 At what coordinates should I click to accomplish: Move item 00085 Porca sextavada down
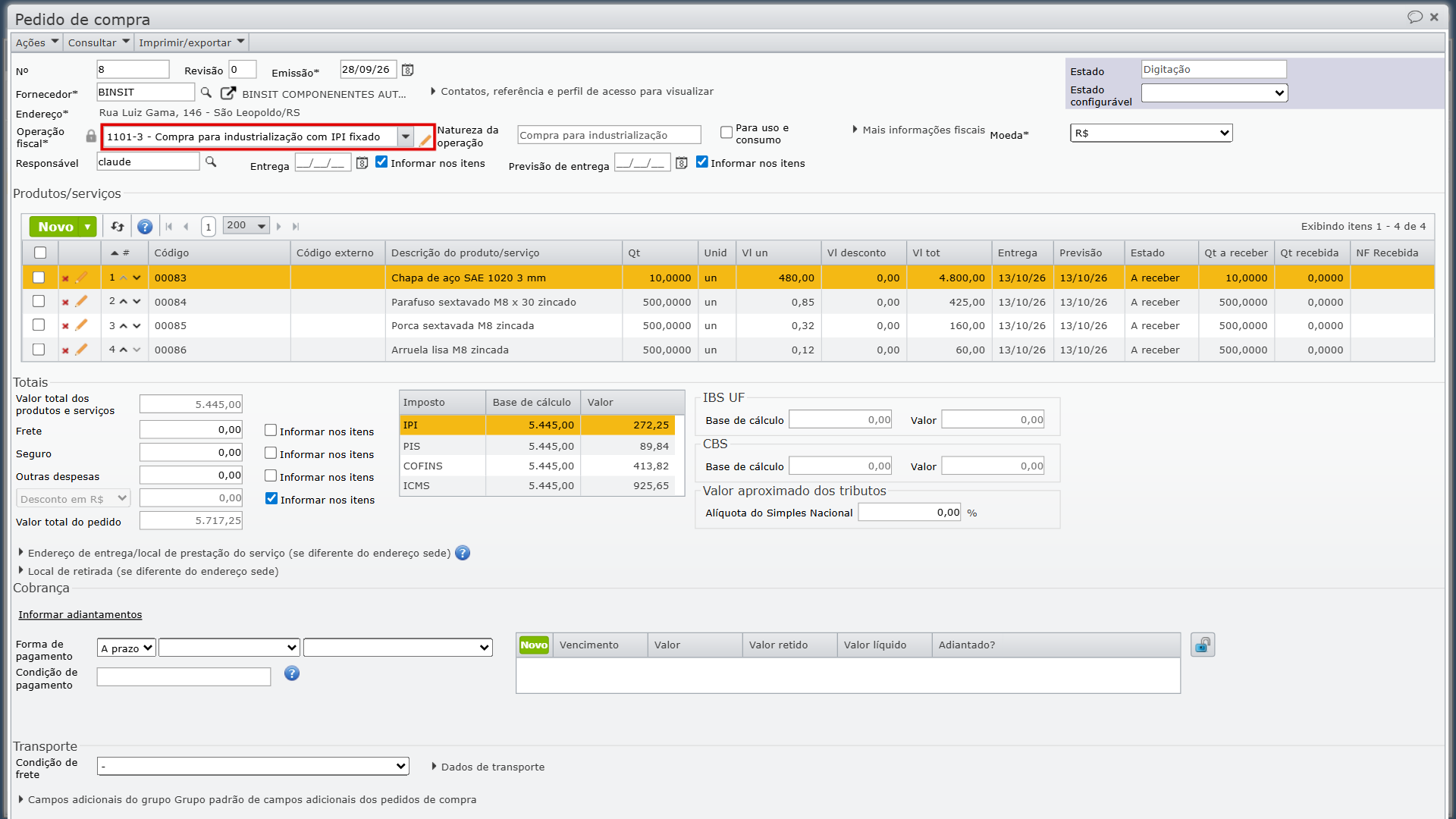coord(136,326)
